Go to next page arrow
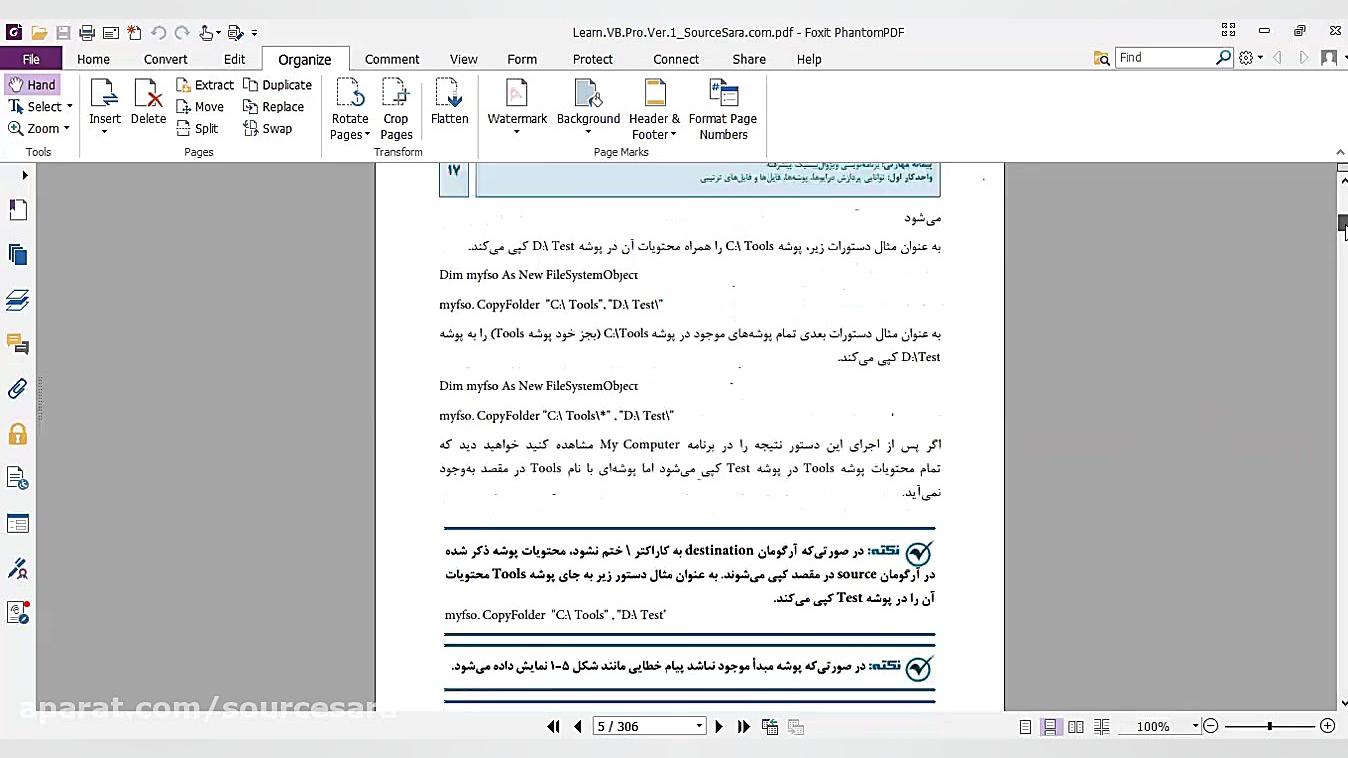The width and height of the screenshot is (1348, 758). pyautogui.click(x=719, y=727)
